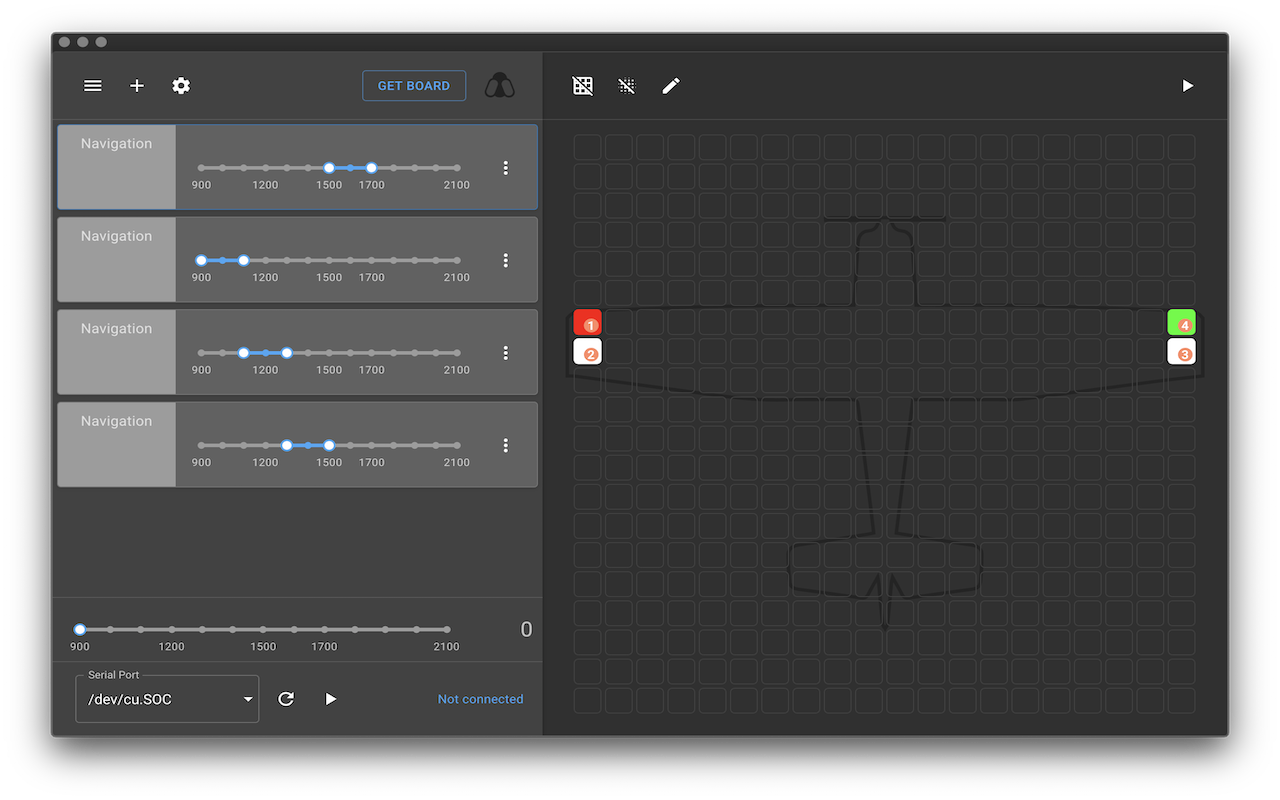Connect using play button beside refresh
The height and width of the screenshot is (800, 1280).
click(x=331, y=699)
